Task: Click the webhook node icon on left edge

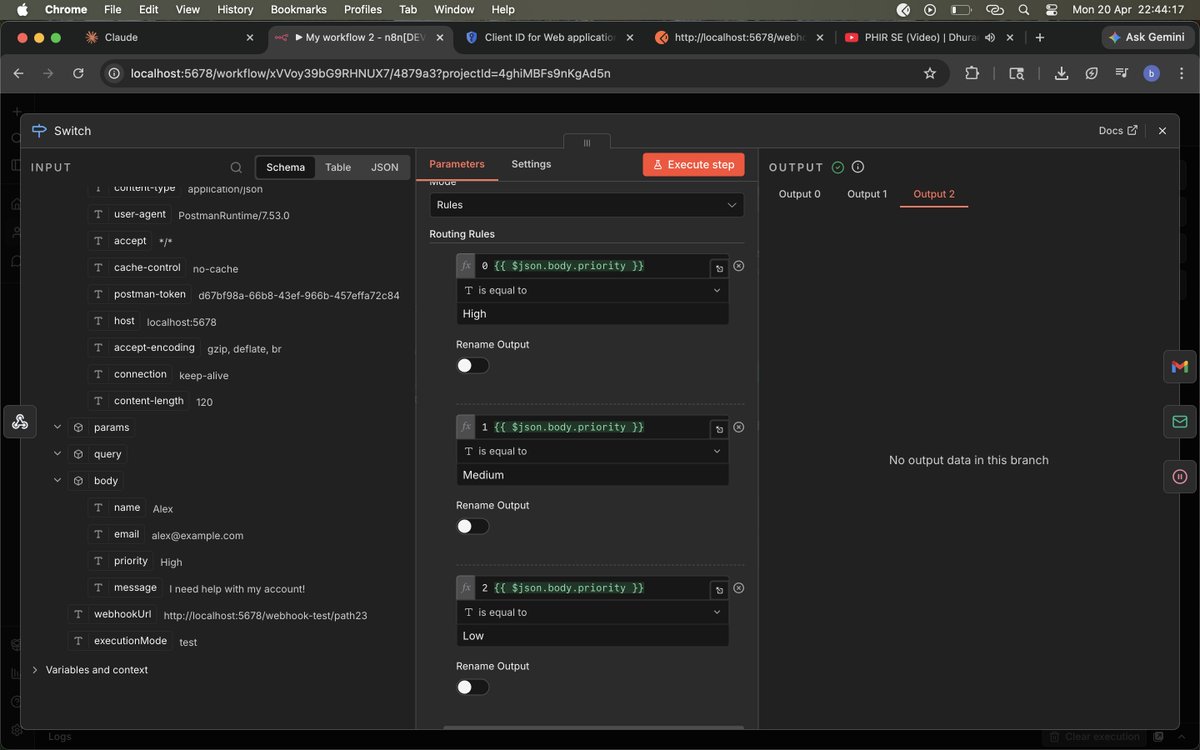Action: coord(19,421)
